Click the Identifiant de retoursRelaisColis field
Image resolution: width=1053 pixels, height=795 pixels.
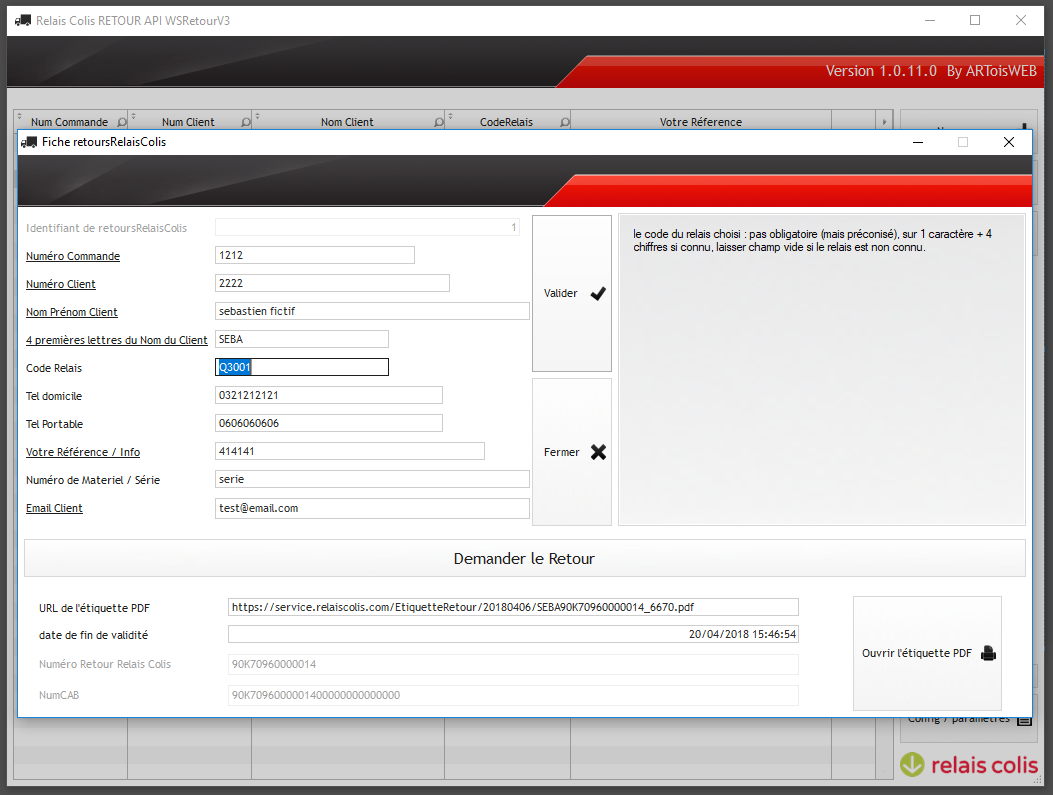tap(367, 227)
